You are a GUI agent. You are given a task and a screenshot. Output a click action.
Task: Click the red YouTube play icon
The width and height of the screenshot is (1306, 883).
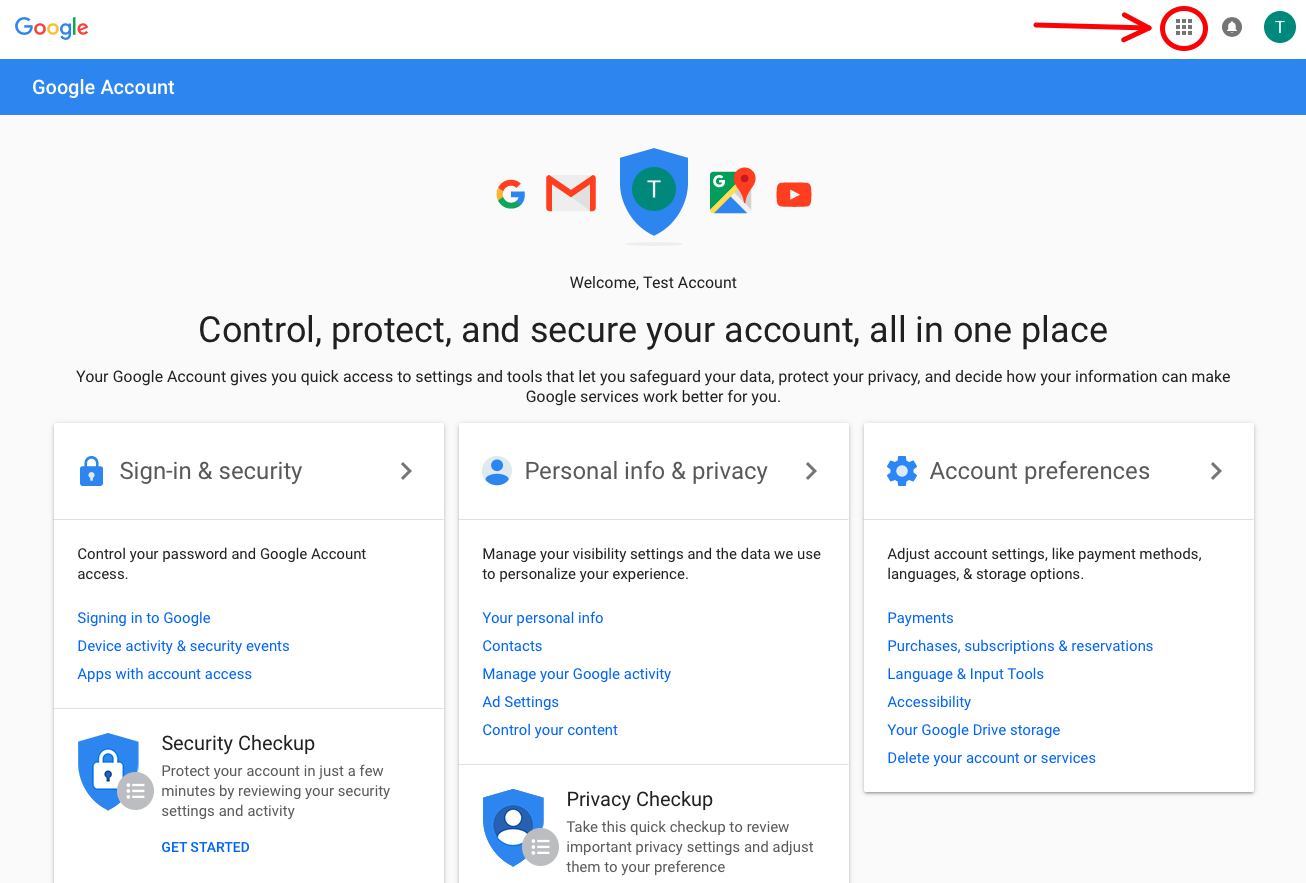(794, 194)
